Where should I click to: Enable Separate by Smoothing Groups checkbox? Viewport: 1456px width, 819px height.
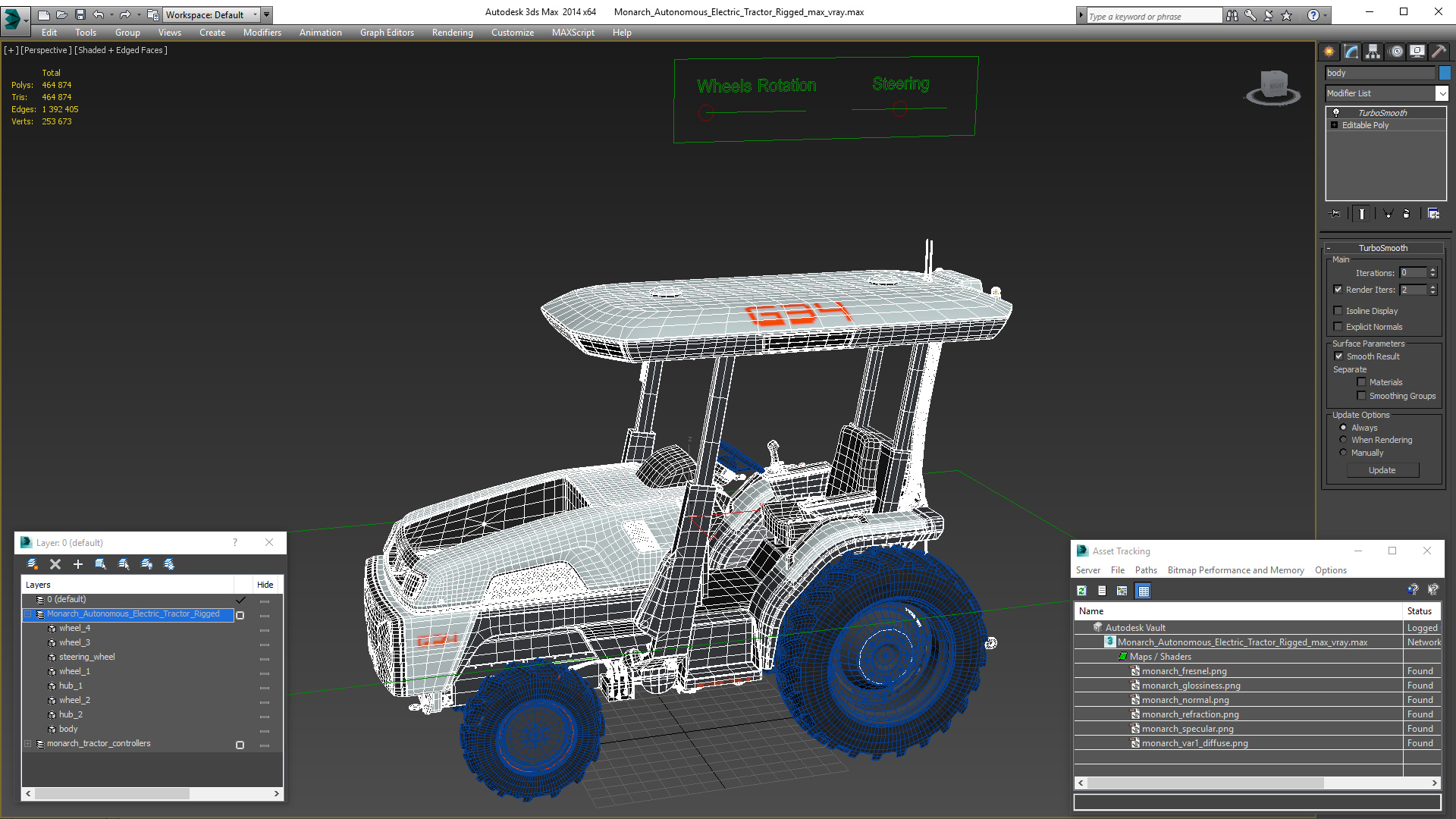tap(1362, 396)
